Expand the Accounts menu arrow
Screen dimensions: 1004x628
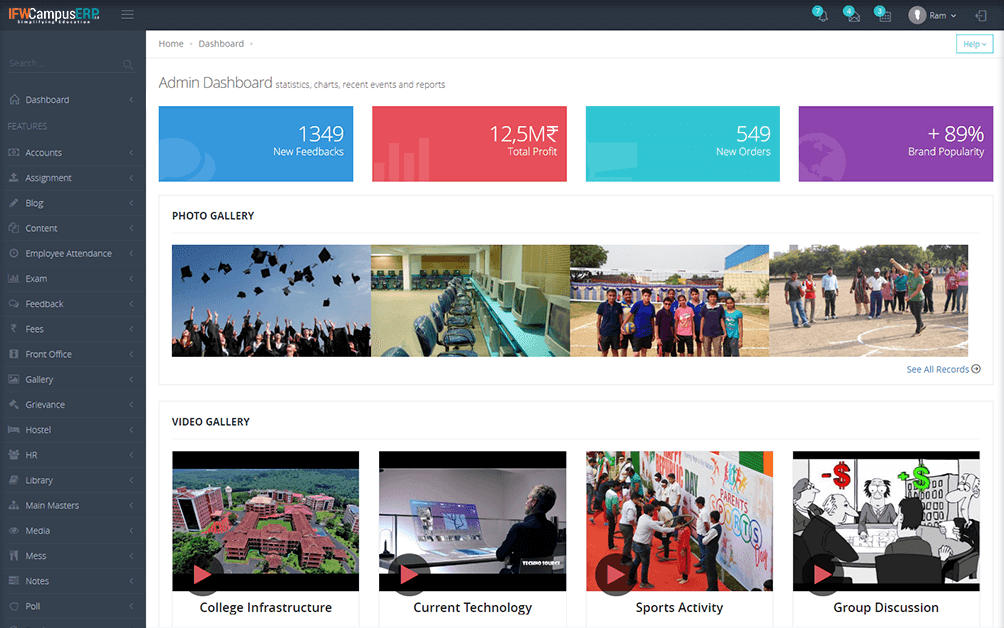[x=131, y=153]
